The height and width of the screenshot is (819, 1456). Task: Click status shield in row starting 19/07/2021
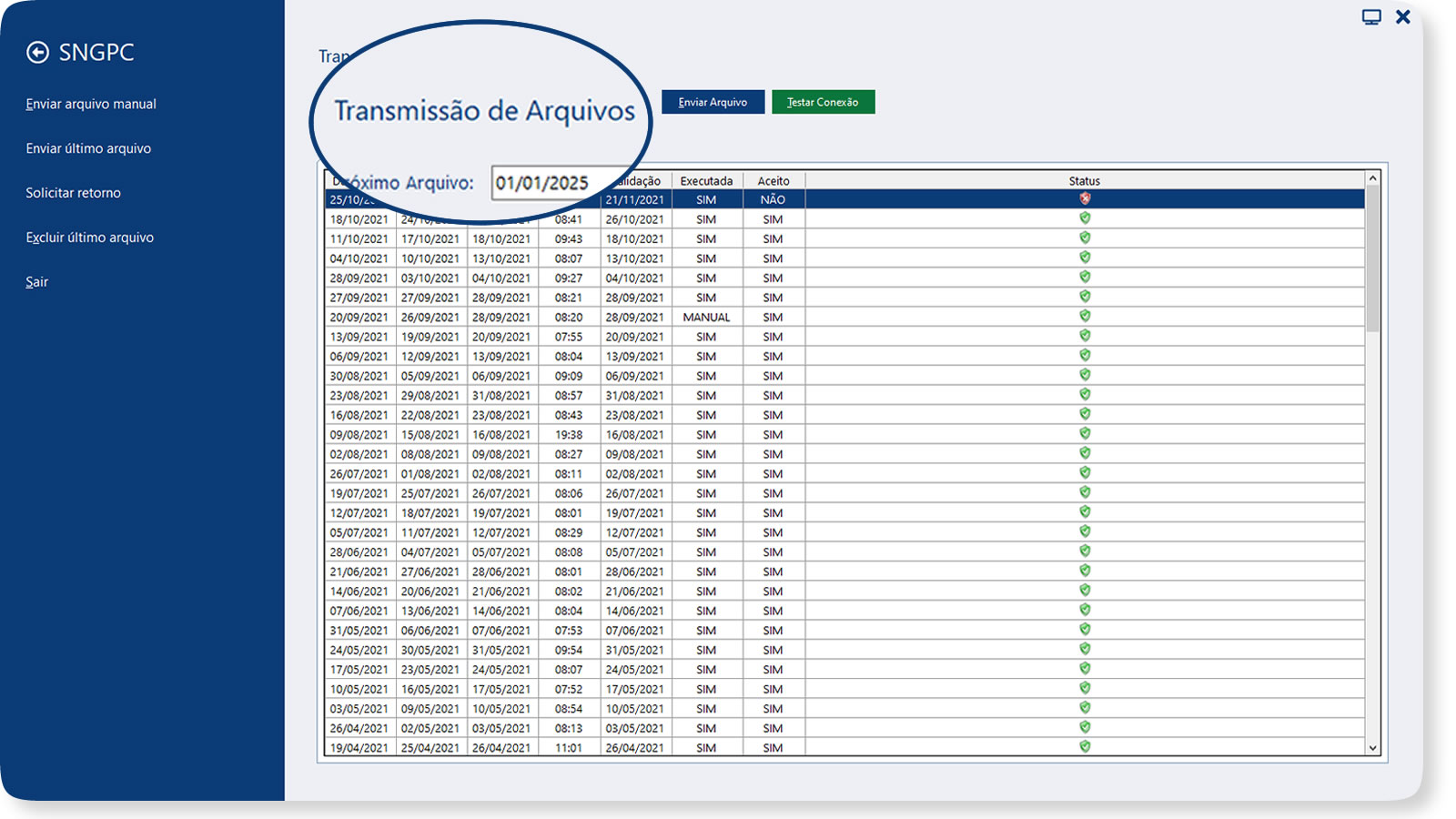tap(1085, 492)
